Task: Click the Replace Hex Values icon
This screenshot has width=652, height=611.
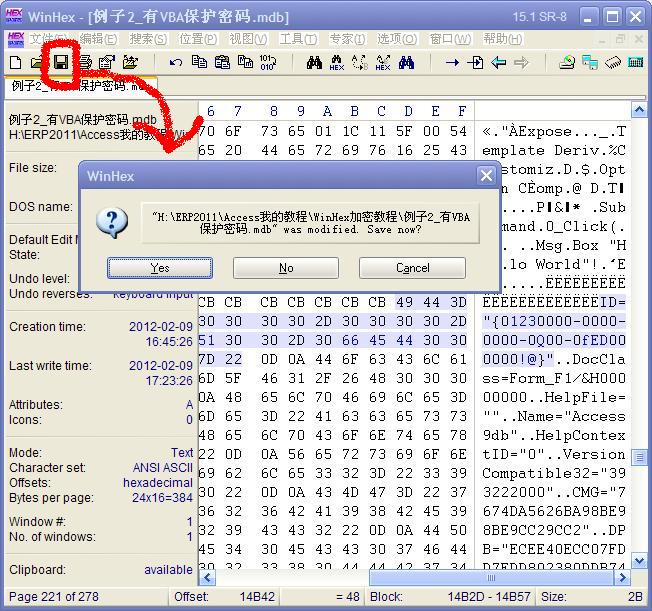Action: click(383, 63)
